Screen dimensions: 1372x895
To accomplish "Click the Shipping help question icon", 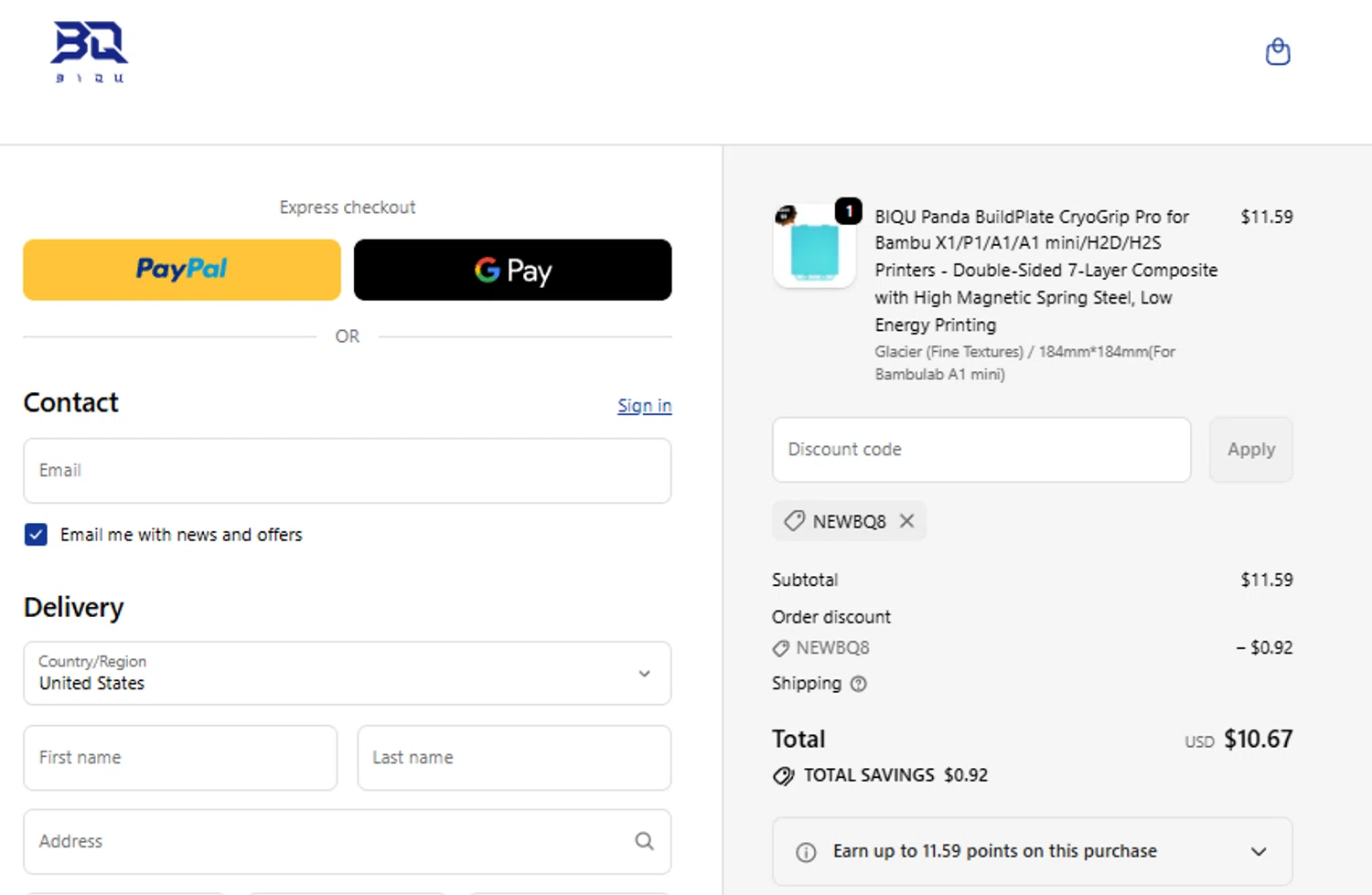I will coord(858,684).
